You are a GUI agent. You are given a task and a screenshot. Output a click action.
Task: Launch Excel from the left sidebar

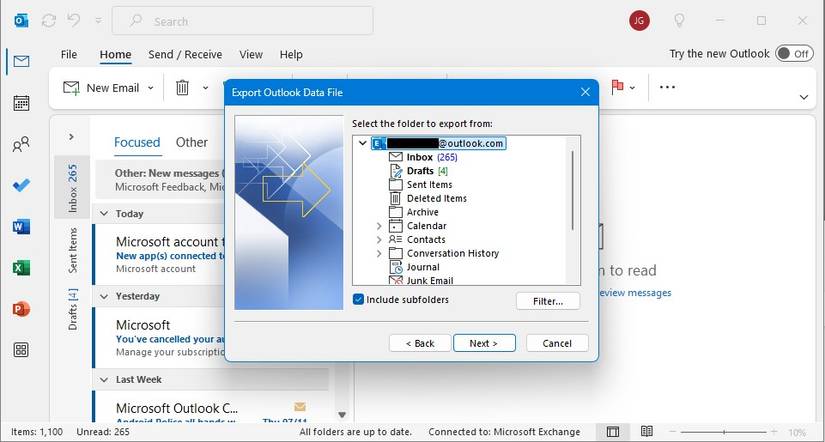point(21,268)
